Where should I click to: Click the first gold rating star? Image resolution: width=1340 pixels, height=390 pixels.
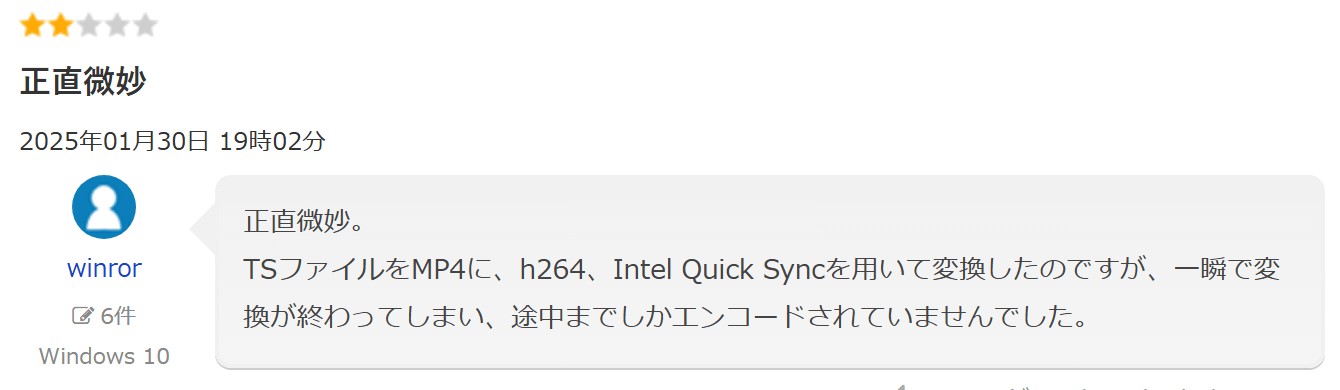click(x=32, y=25)
